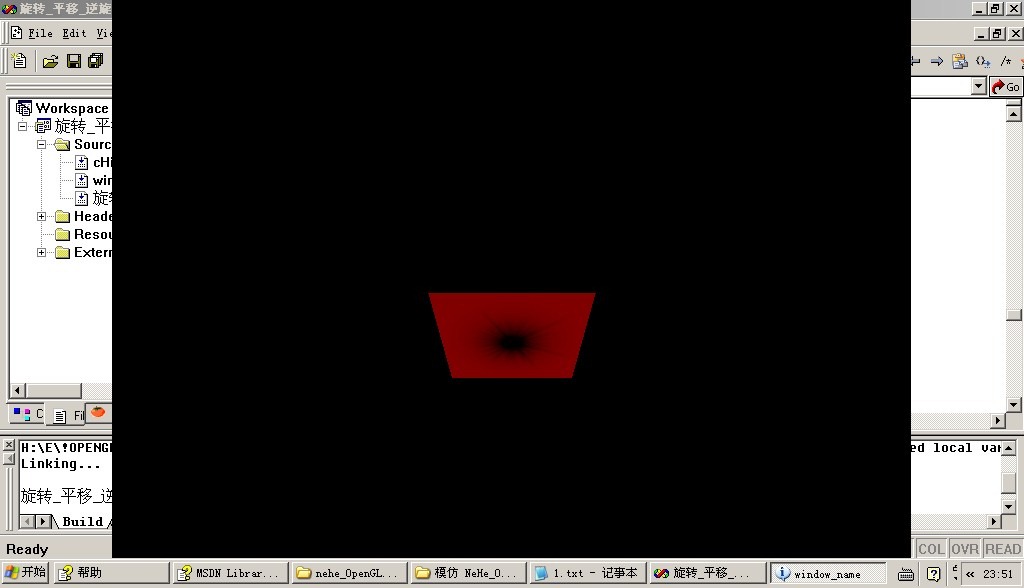Click the Save floppy disk icon

(x=74, y=61)
